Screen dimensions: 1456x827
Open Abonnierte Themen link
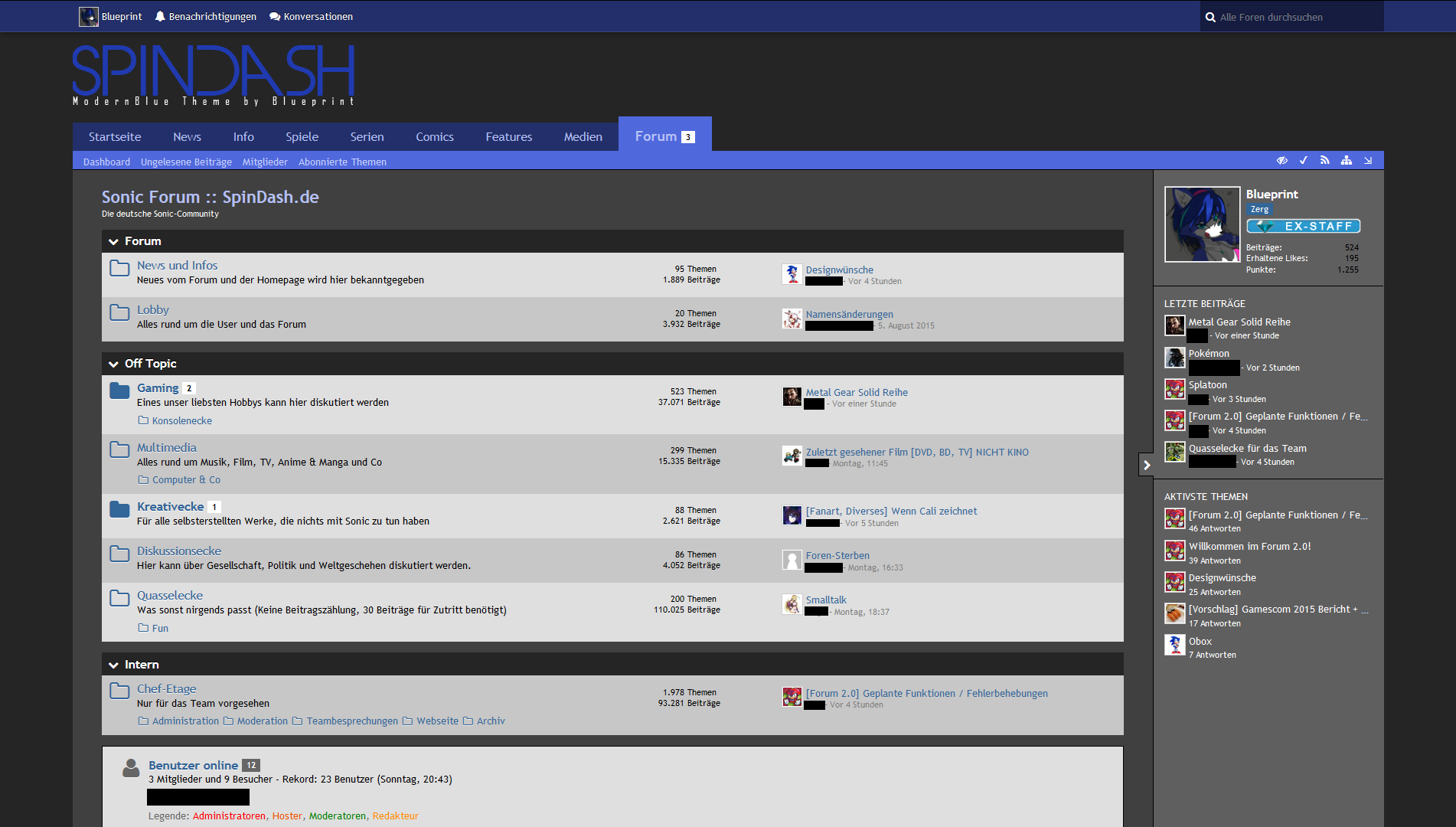click(342, 162)
